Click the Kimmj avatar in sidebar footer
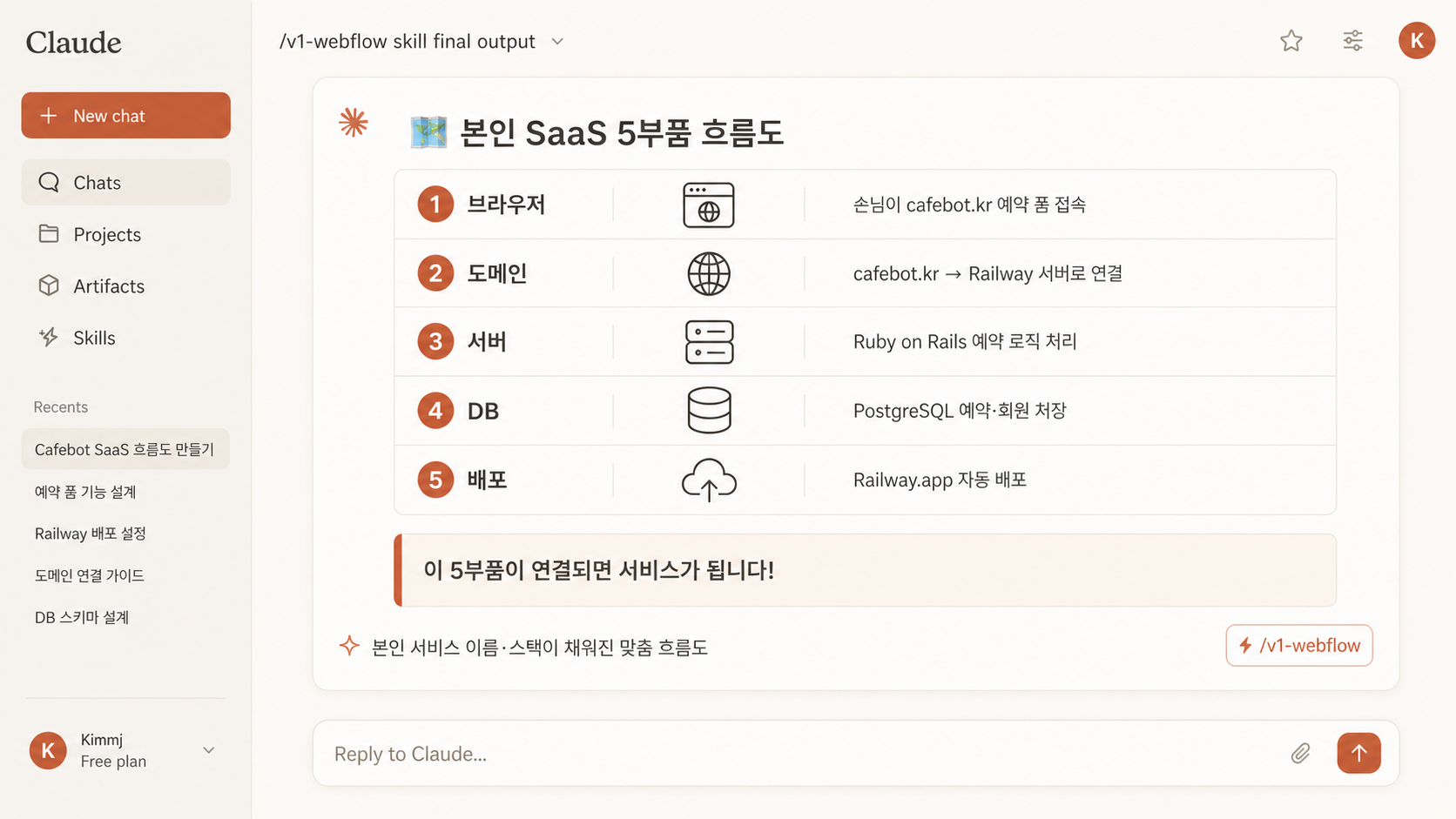The height and width of the screenshot is (819, 1456). [48, 750]
